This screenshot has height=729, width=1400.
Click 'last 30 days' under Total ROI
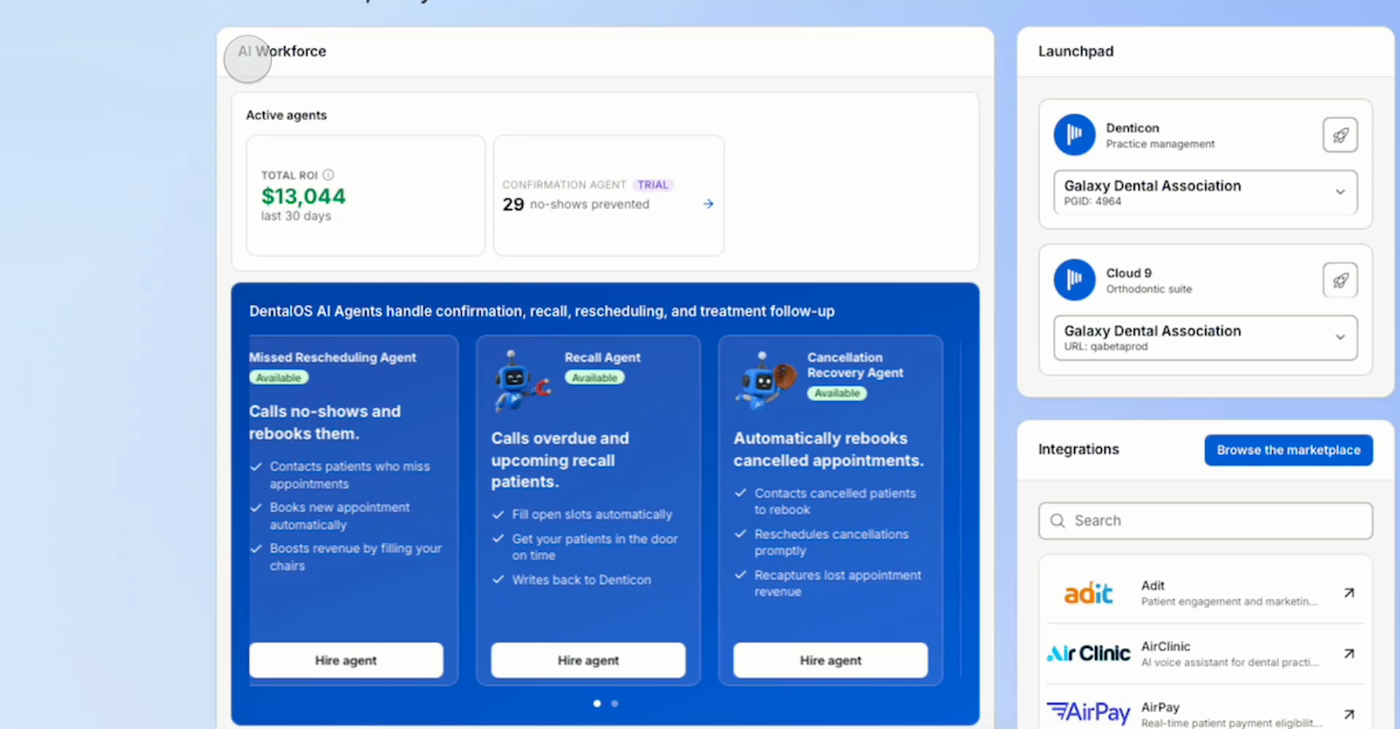(296, 216)
